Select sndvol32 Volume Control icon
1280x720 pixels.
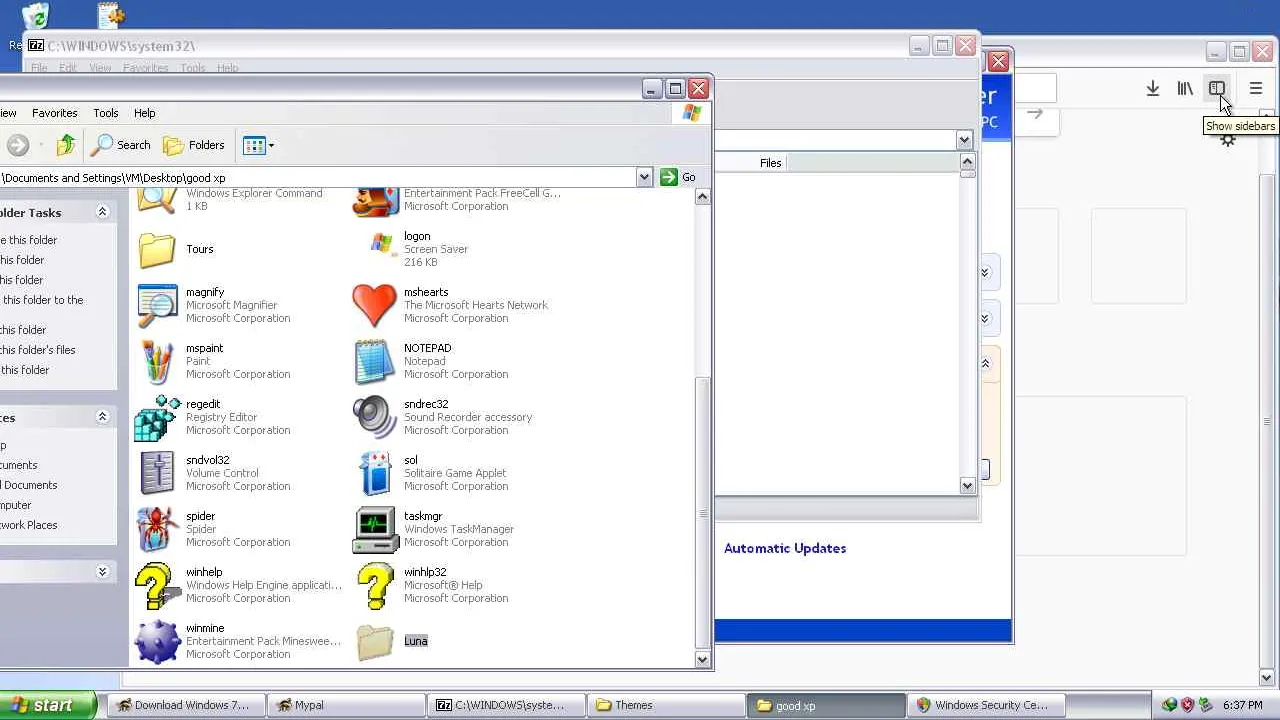(157, 474)
